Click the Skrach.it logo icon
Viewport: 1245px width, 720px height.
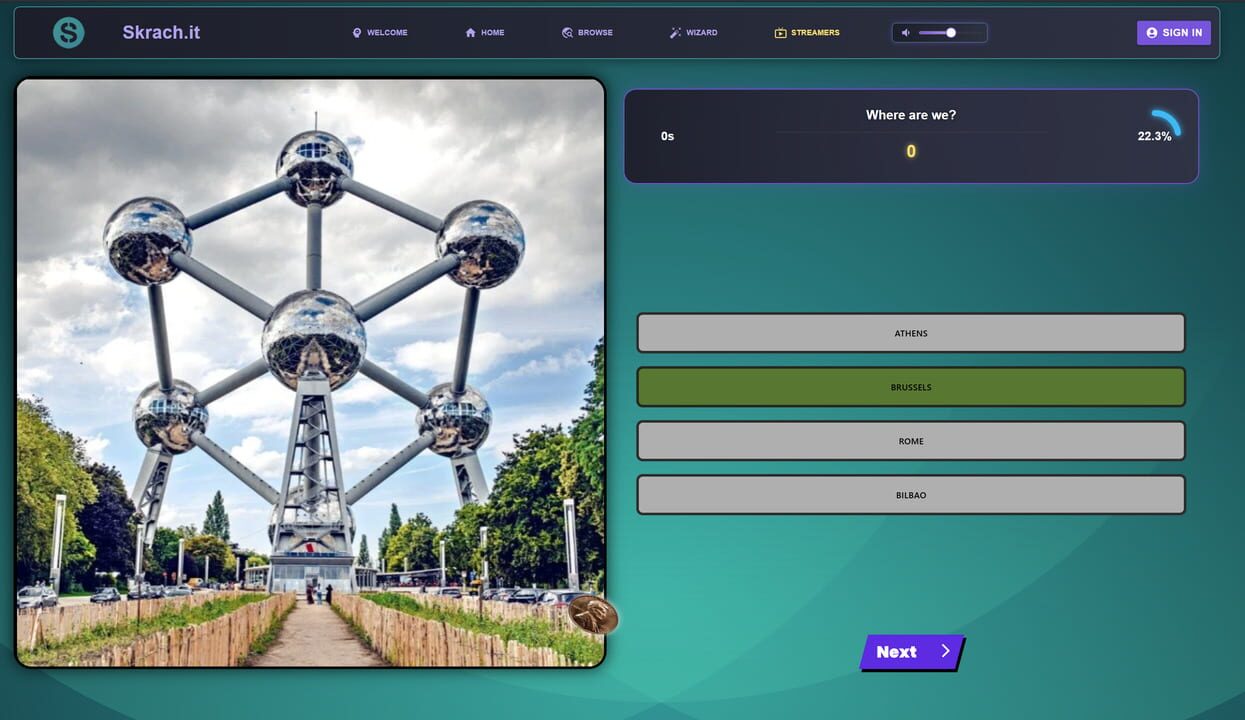coord(68,32)
